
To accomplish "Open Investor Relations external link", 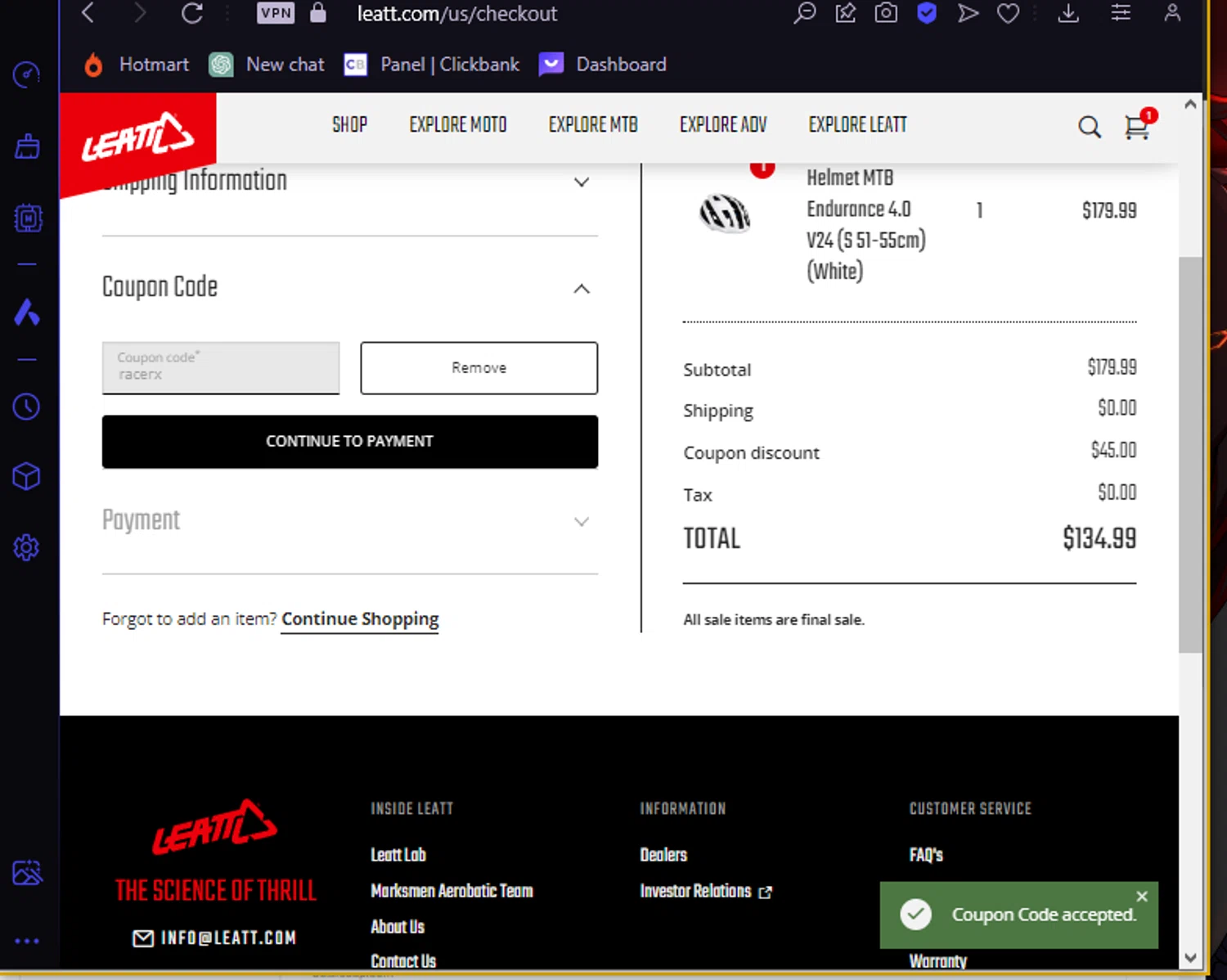I will (706, 891).
